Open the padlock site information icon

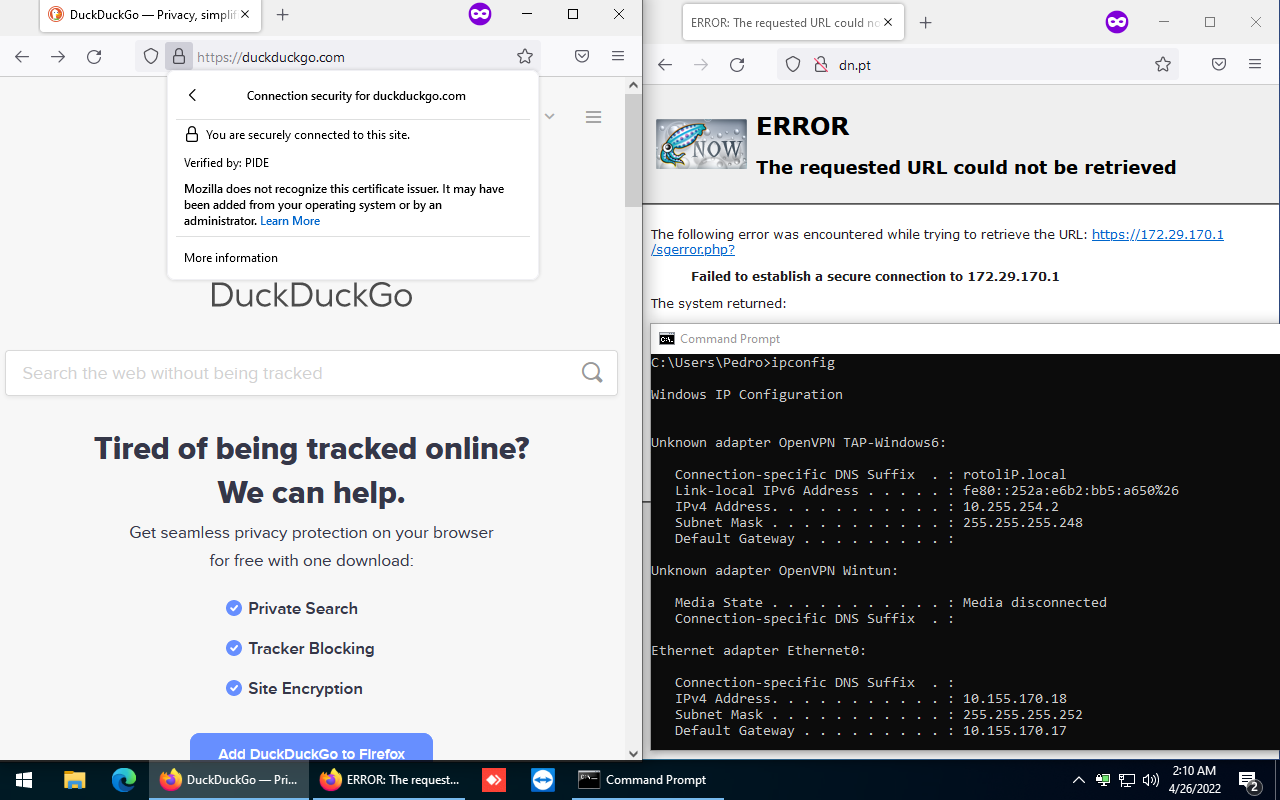tap(178, 56)
